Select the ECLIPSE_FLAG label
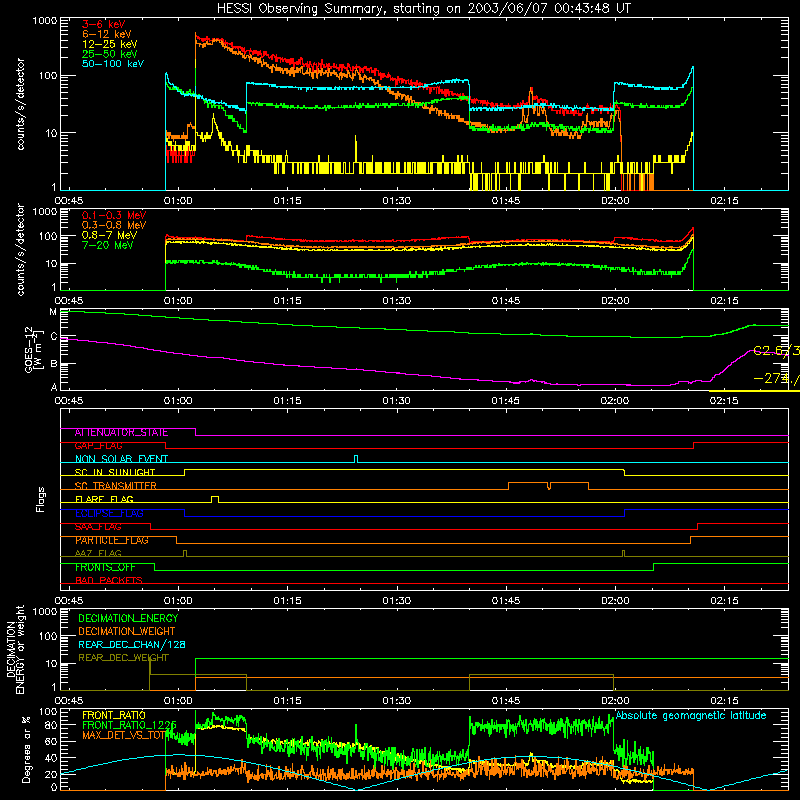Screen dimensions: 800x800 (109, 513)
